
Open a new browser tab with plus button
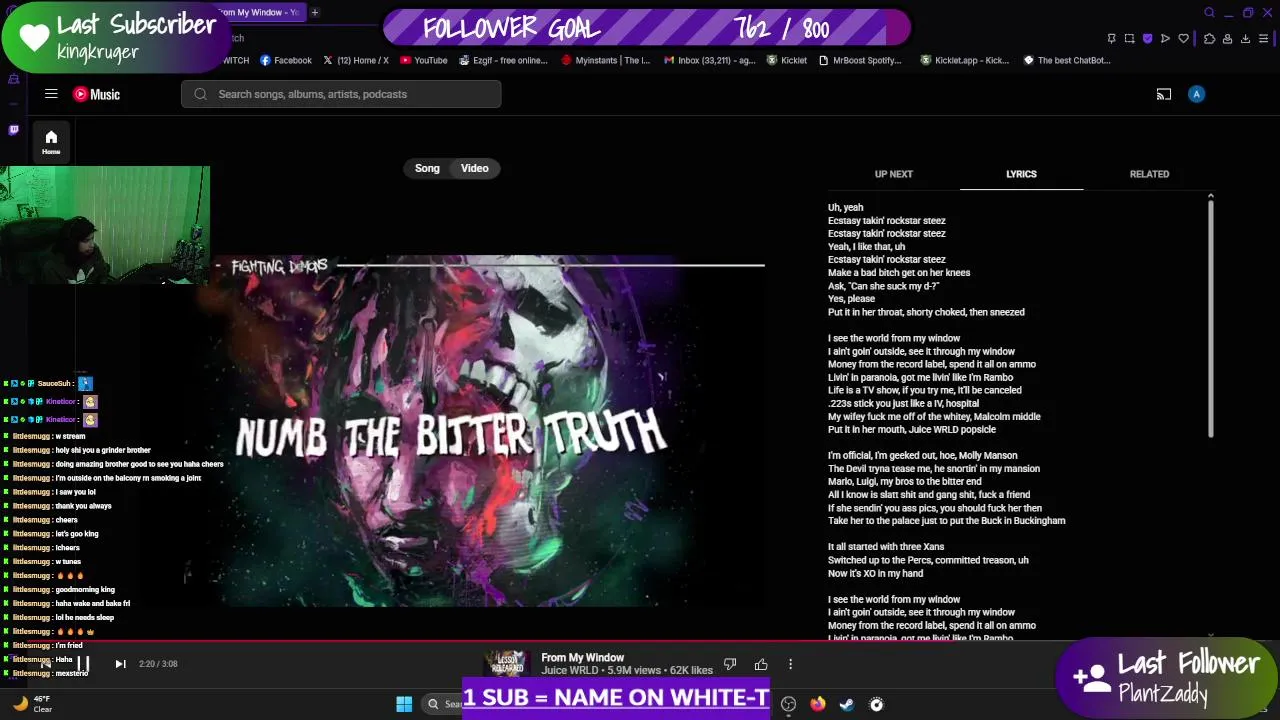point(314,12)
